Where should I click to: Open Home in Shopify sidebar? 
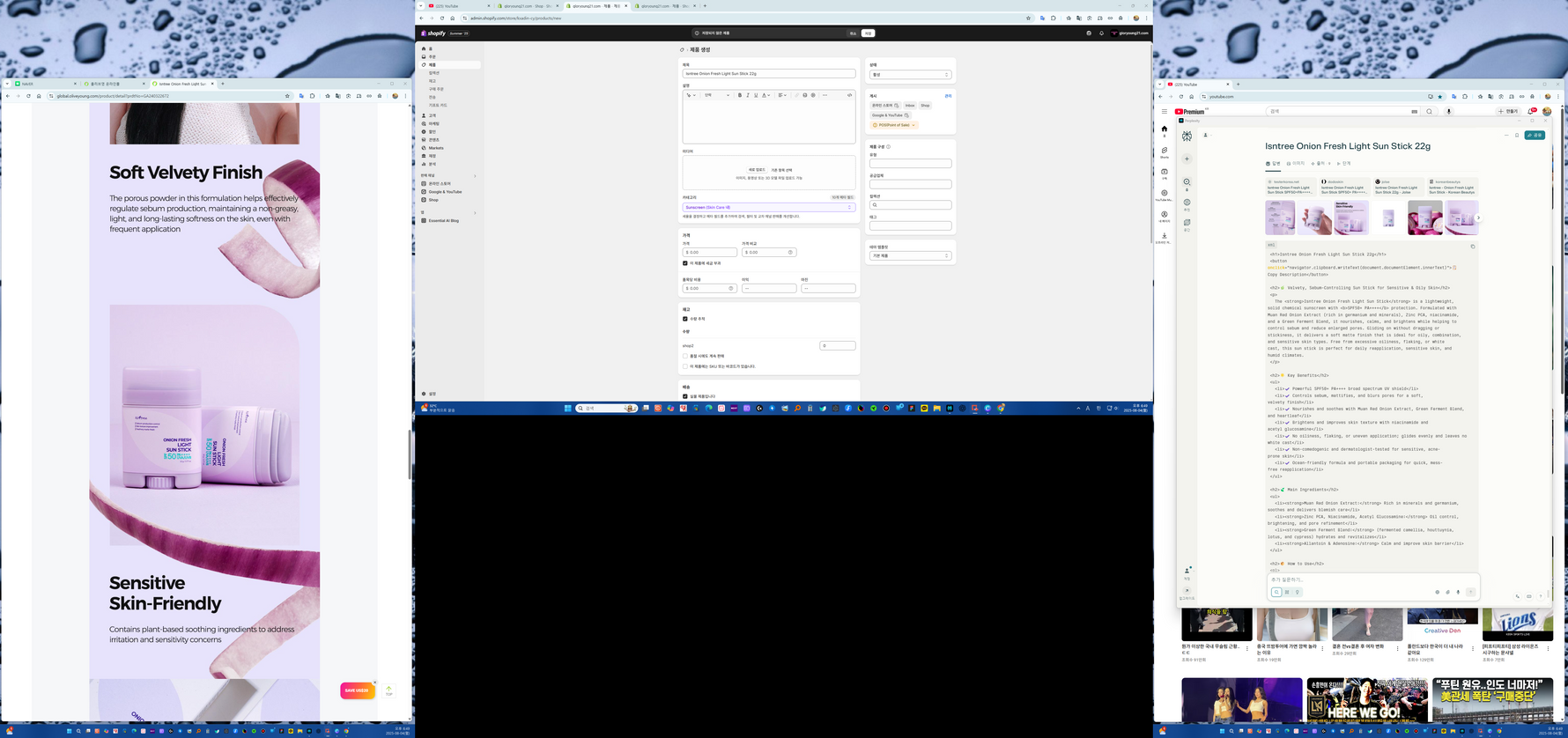pyautogui.click(x=450, y=48)
